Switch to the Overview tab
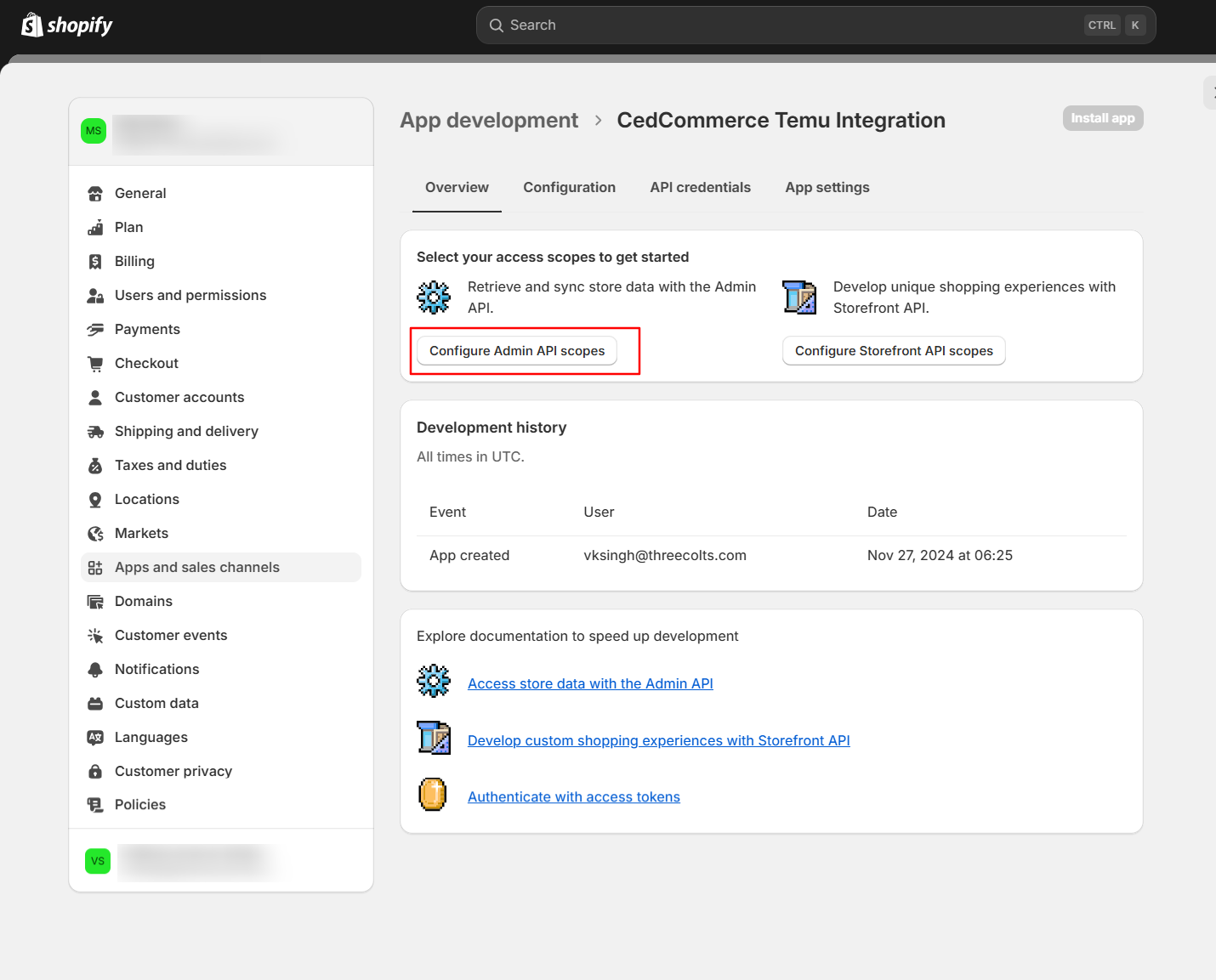This screenshot has height=980, width=1216. point(457,187)
